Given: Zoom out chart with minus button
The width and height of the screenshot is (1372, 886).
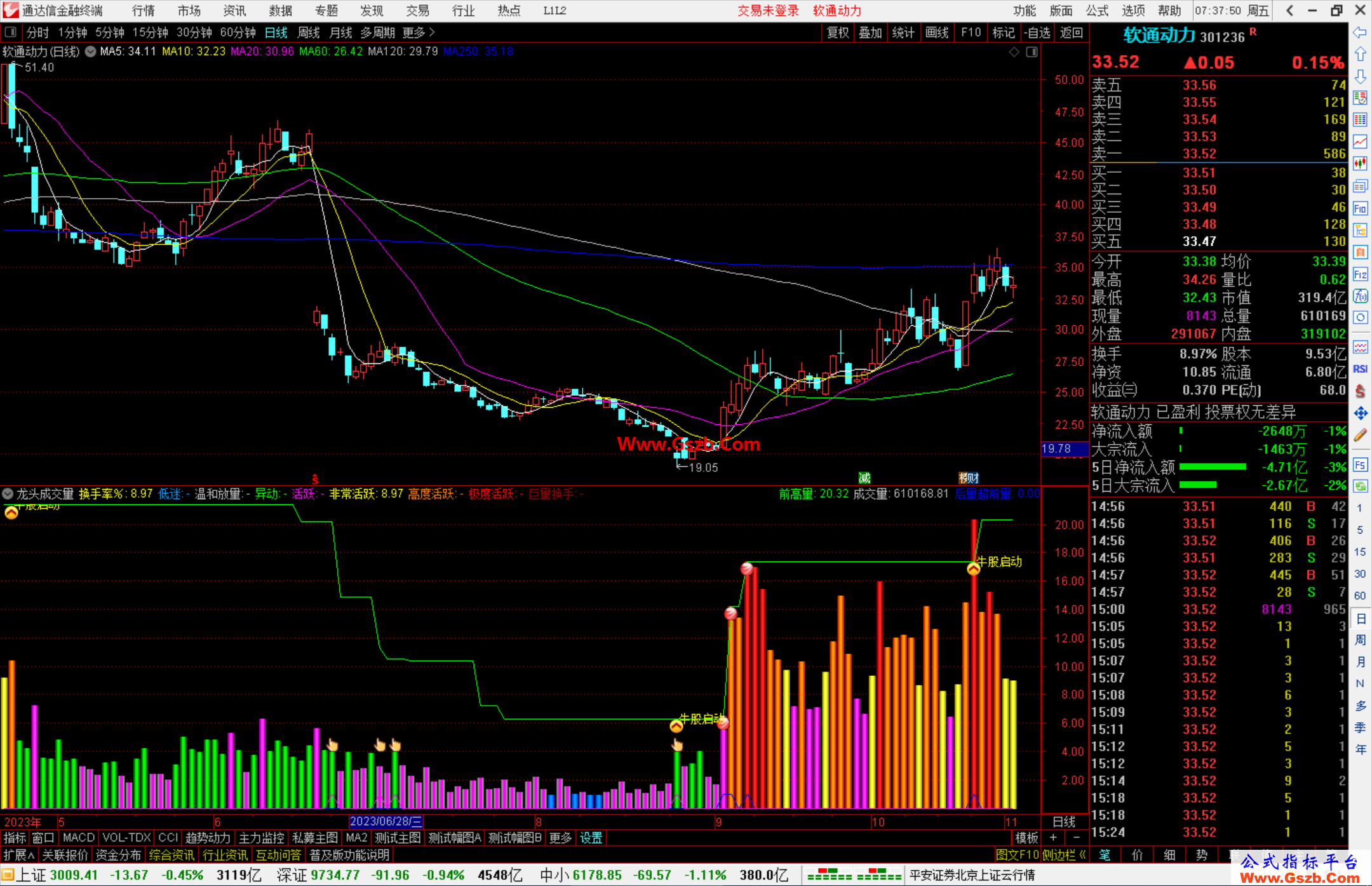Looking at the screenshot, I should pos(1076,838).
